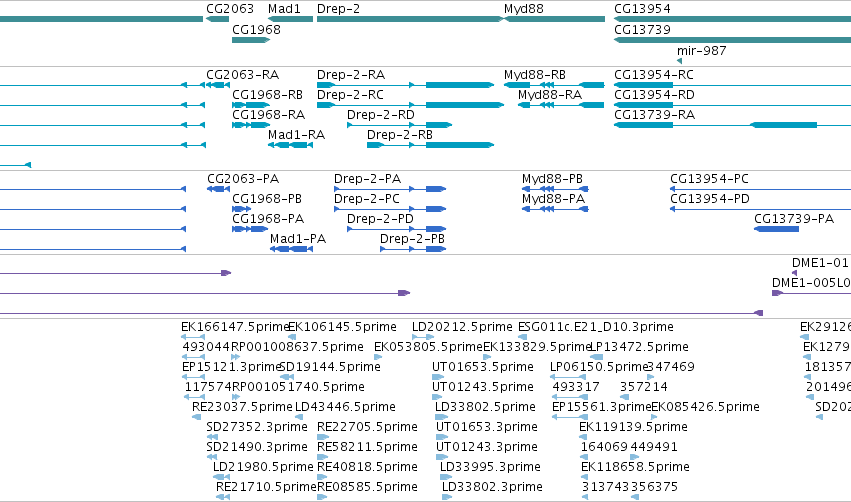
Task: Select the Drep-2 gene bar
Action: pos(410,19)
